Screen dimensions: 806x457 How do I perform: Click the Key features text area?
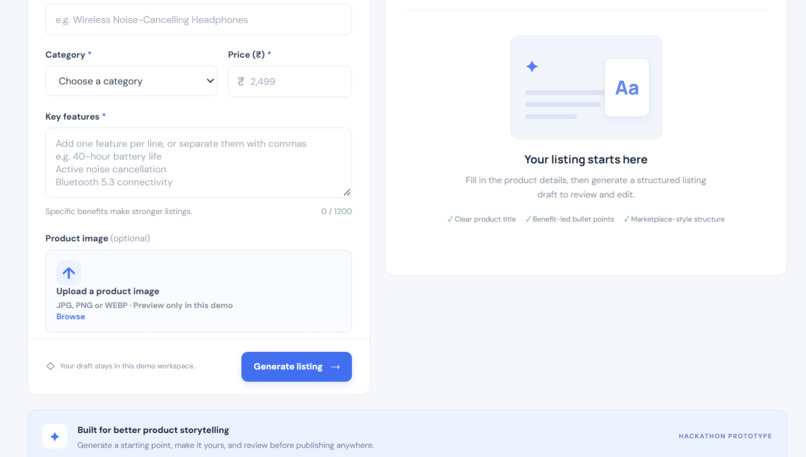(x=198, y=162)
